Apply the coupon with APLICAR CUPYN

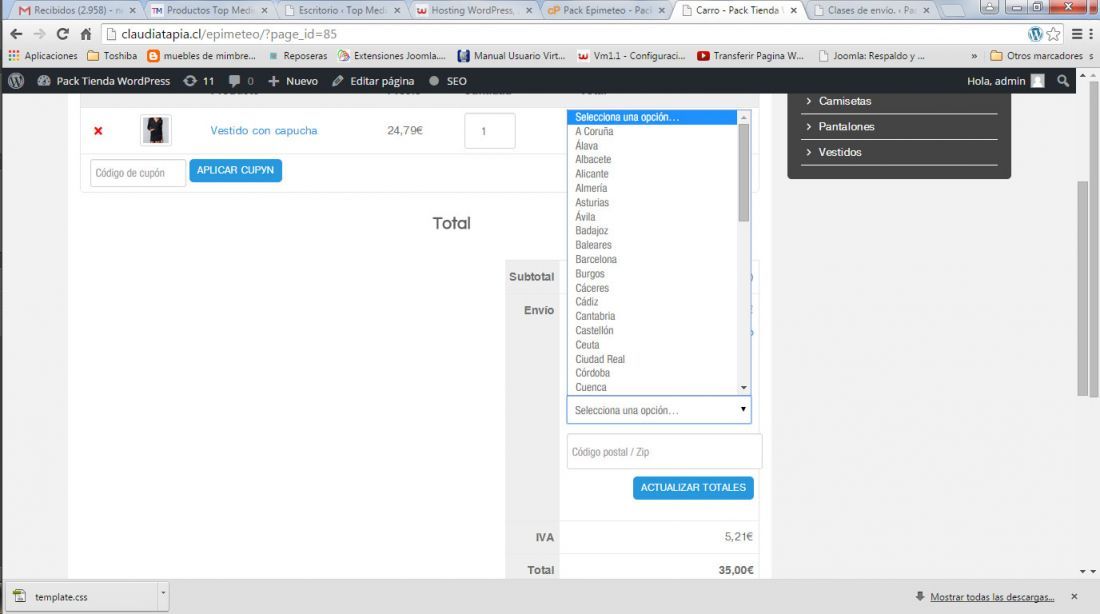[236, 171]
